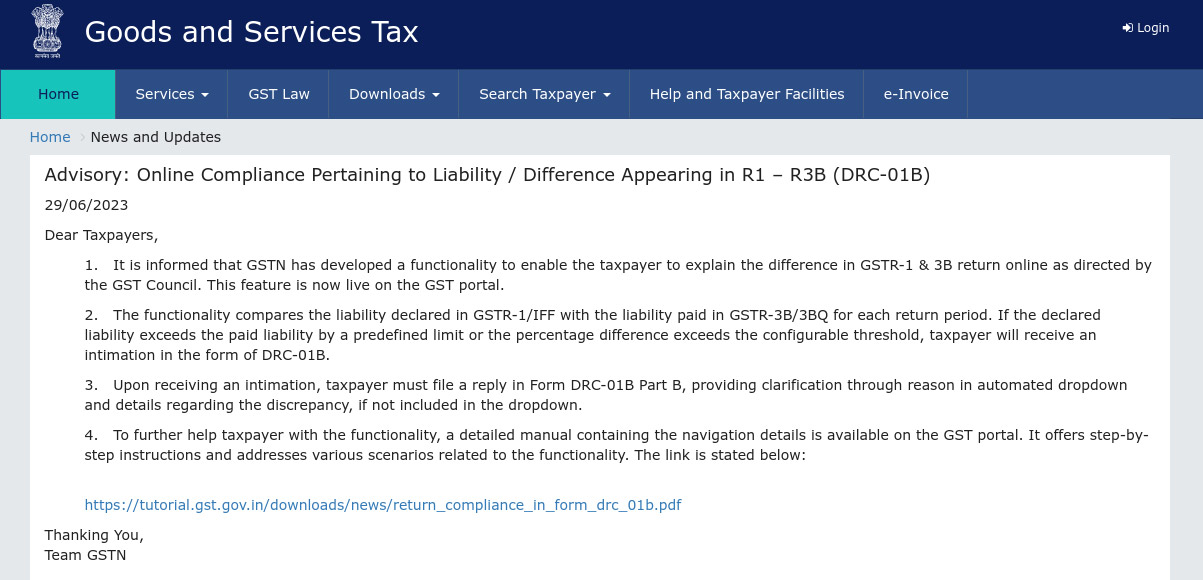Expand the caret arrow beside Services
This screenshot has height=580, width=1203.
point(205,95)
